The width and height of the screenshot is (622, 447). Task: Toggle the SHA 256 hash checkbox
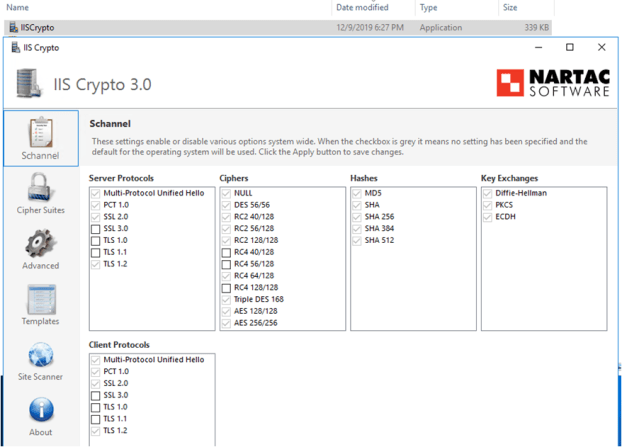[357, 217]
